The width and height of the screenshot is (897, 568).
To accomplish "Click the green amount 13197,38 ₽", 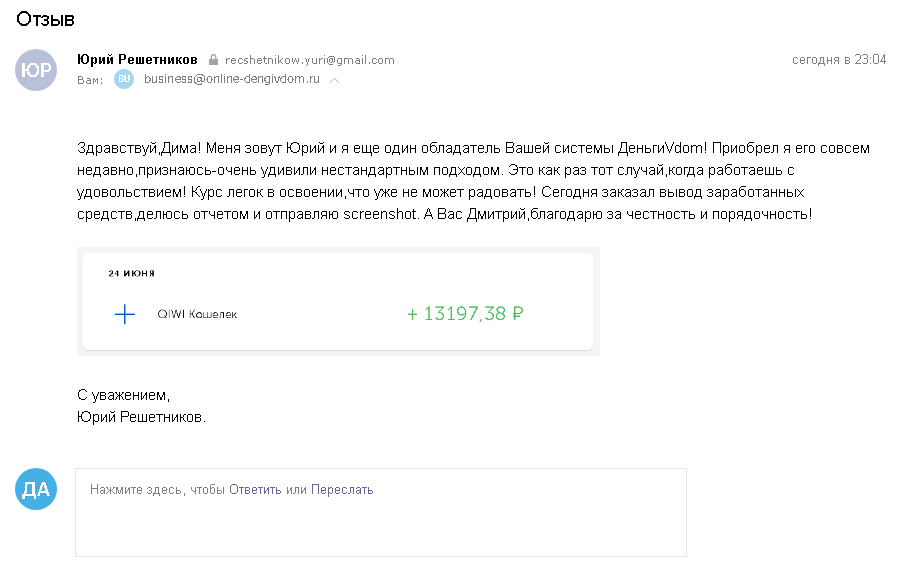I will pyautogui.click(x=465, y=313).
